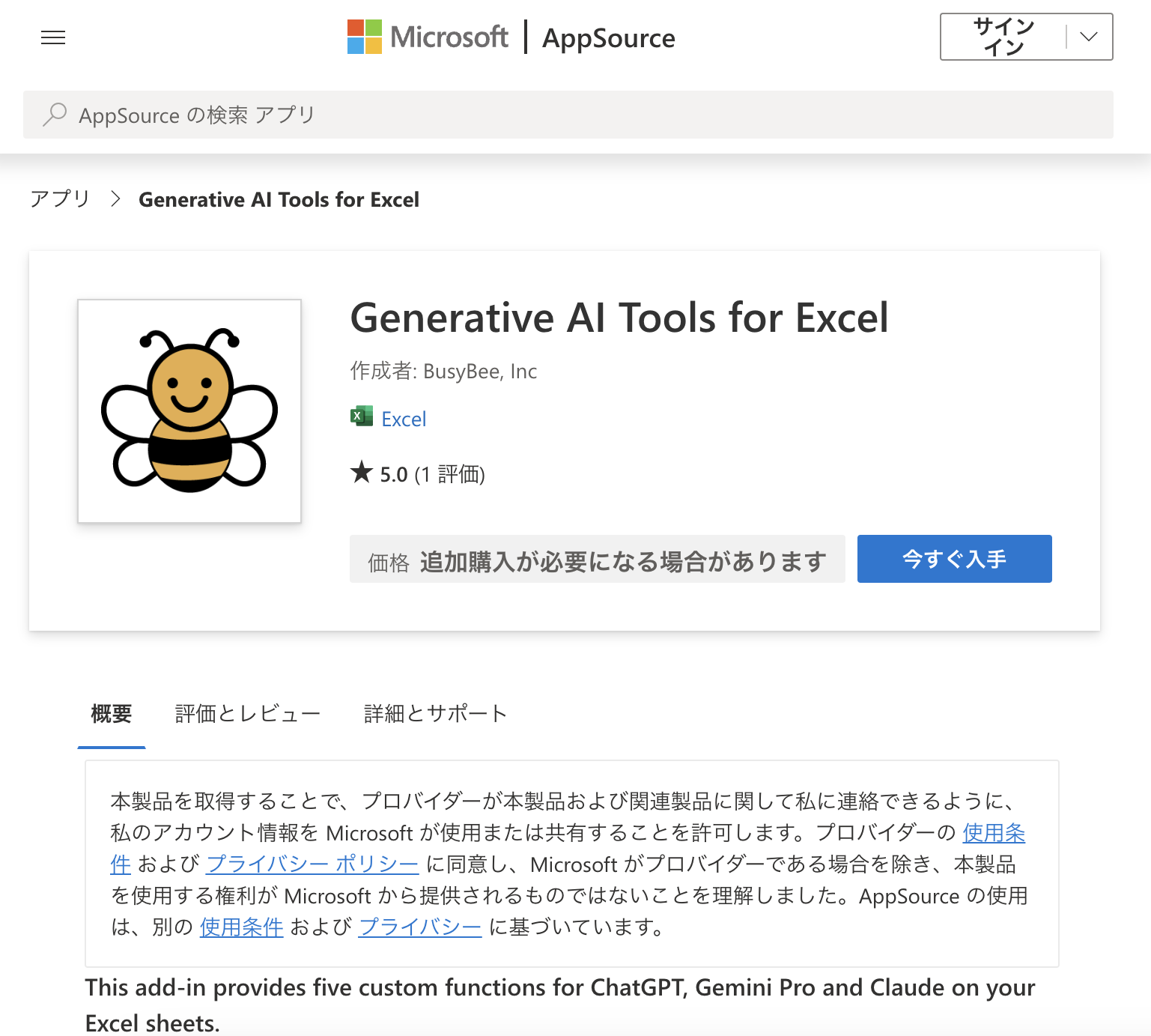Viewport: 1151px width, 1036px height.
Task: Expand the sign-in dropdown arrow
Action: pyautogui.click(x=1089, y=37)
